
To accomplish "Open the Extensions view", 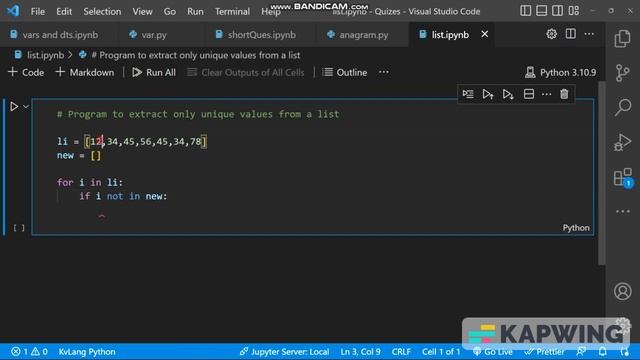I will point(623,178).
